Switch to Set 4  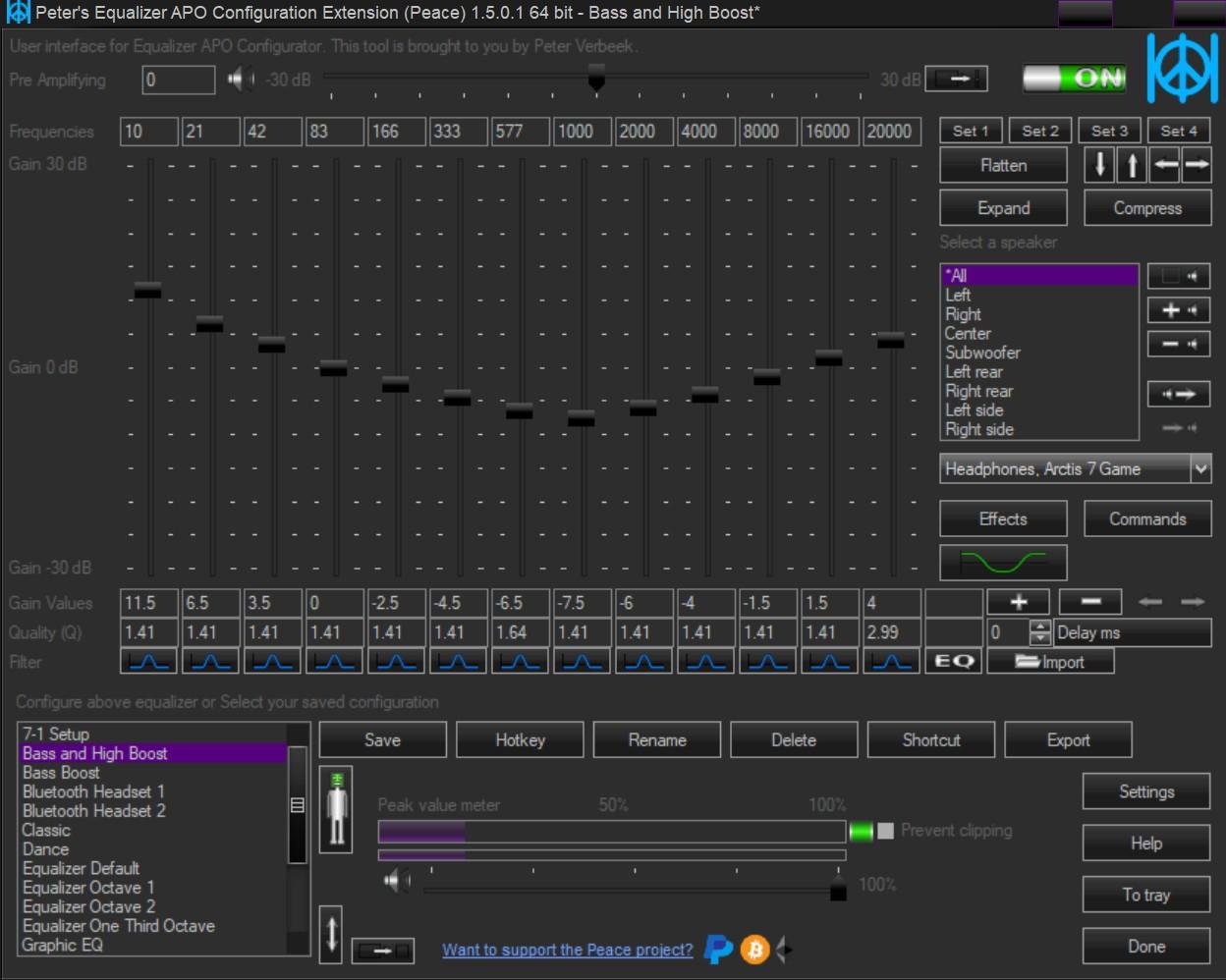click(x=1179, y=129)
